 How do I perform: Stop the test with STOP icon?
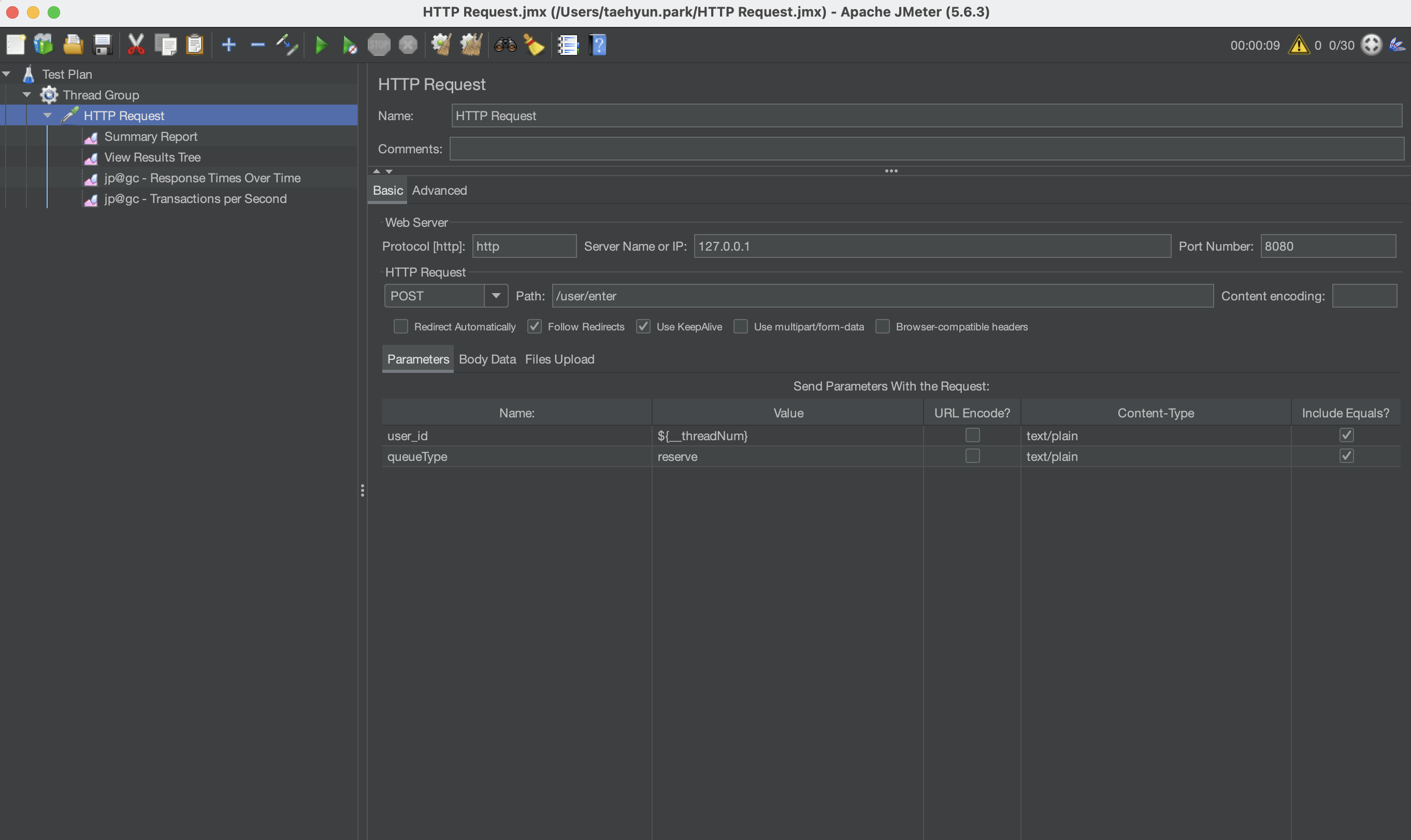379,45
